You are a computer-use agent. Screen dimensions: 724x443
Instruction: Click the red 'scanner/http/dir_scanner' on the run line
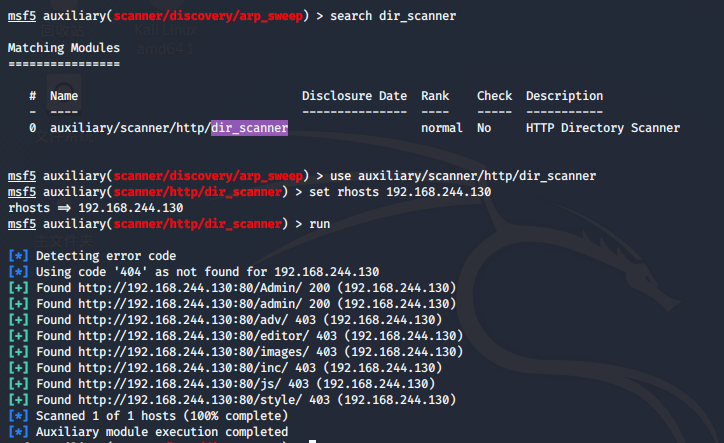(x=197, y=225)
